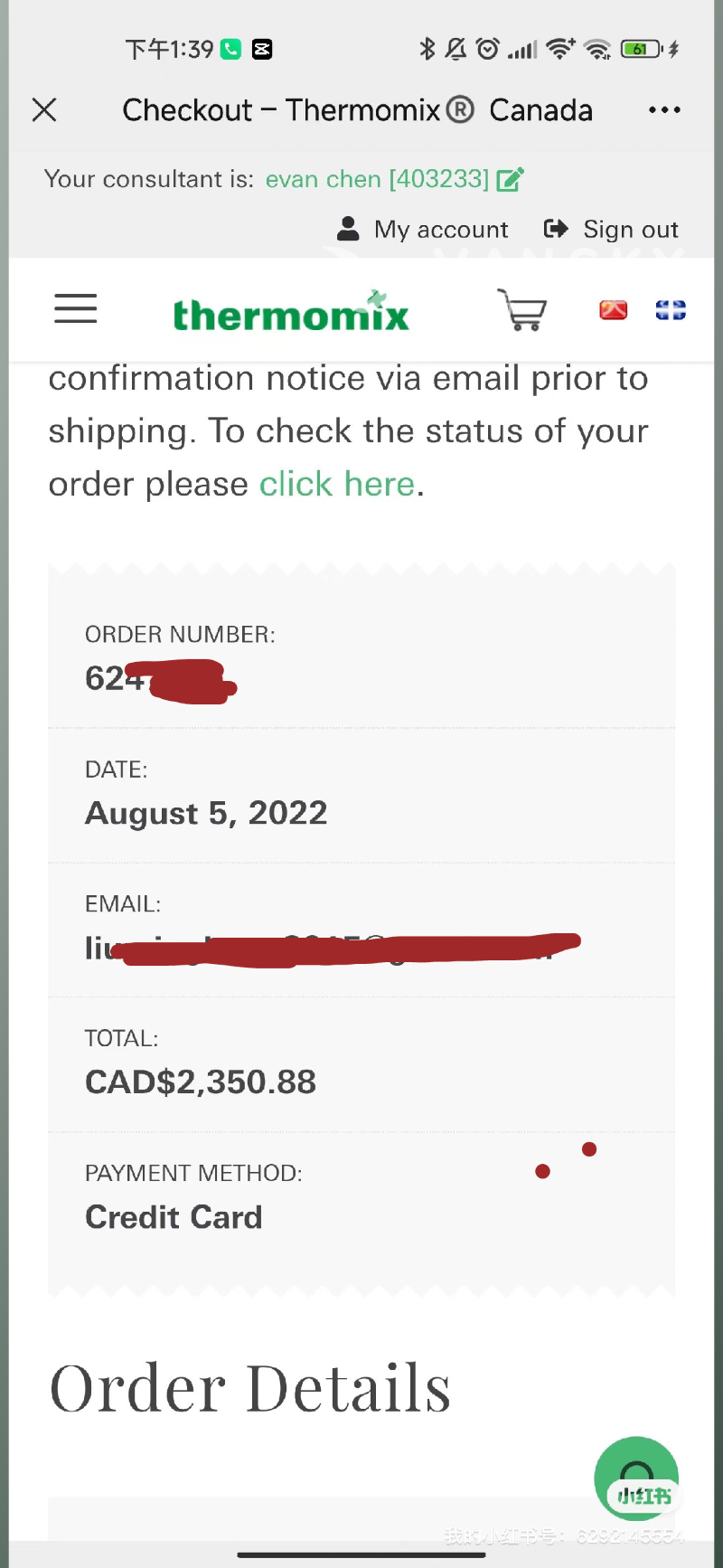723x1568 pixels.
Task: Tap the green floating chat bubble
Action: pyautogui.click(x=636, y=1478)
